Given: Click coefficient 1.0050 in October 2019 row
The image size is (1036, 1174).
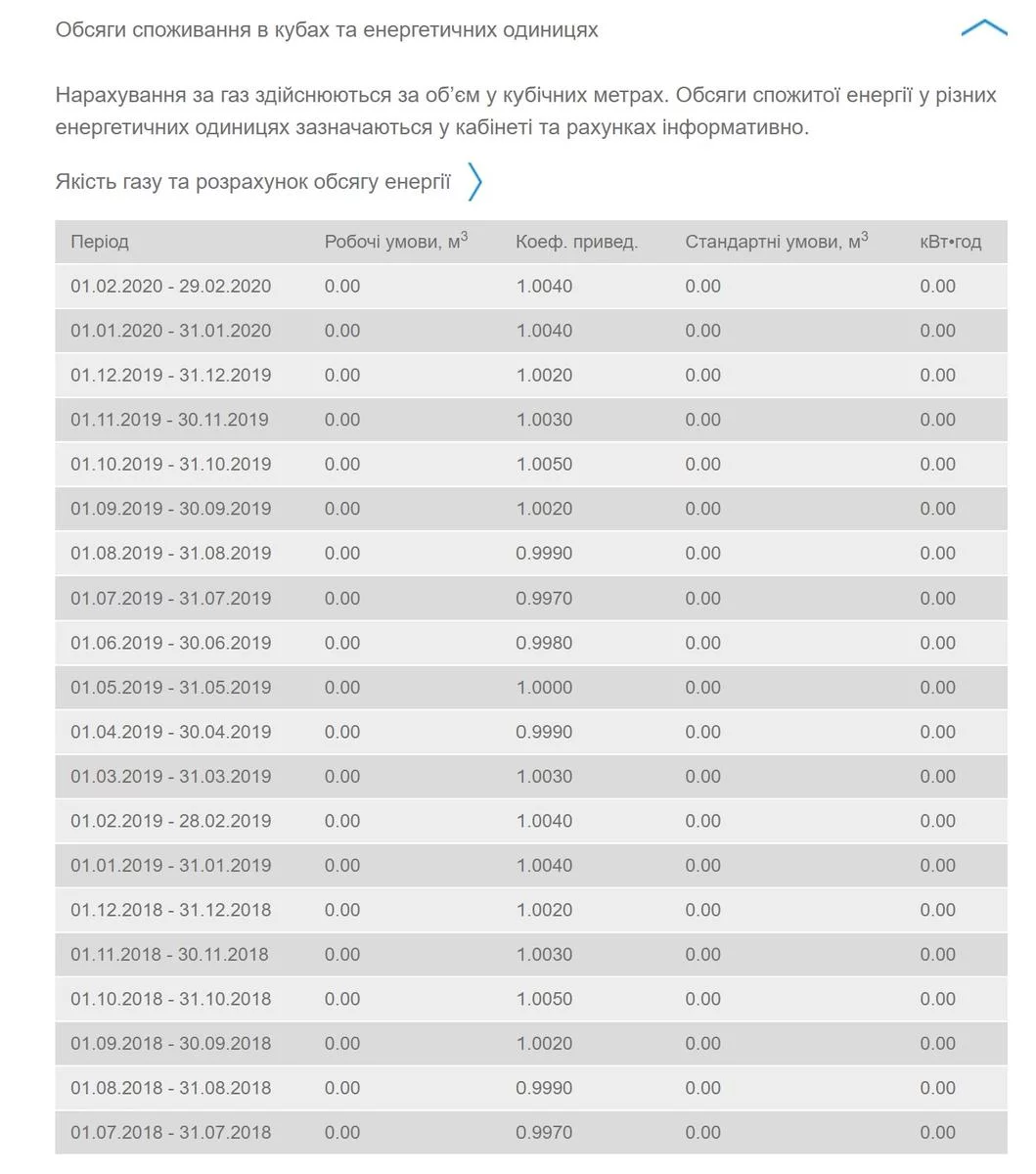Looking at the screenshot, I should click(545, 465).
